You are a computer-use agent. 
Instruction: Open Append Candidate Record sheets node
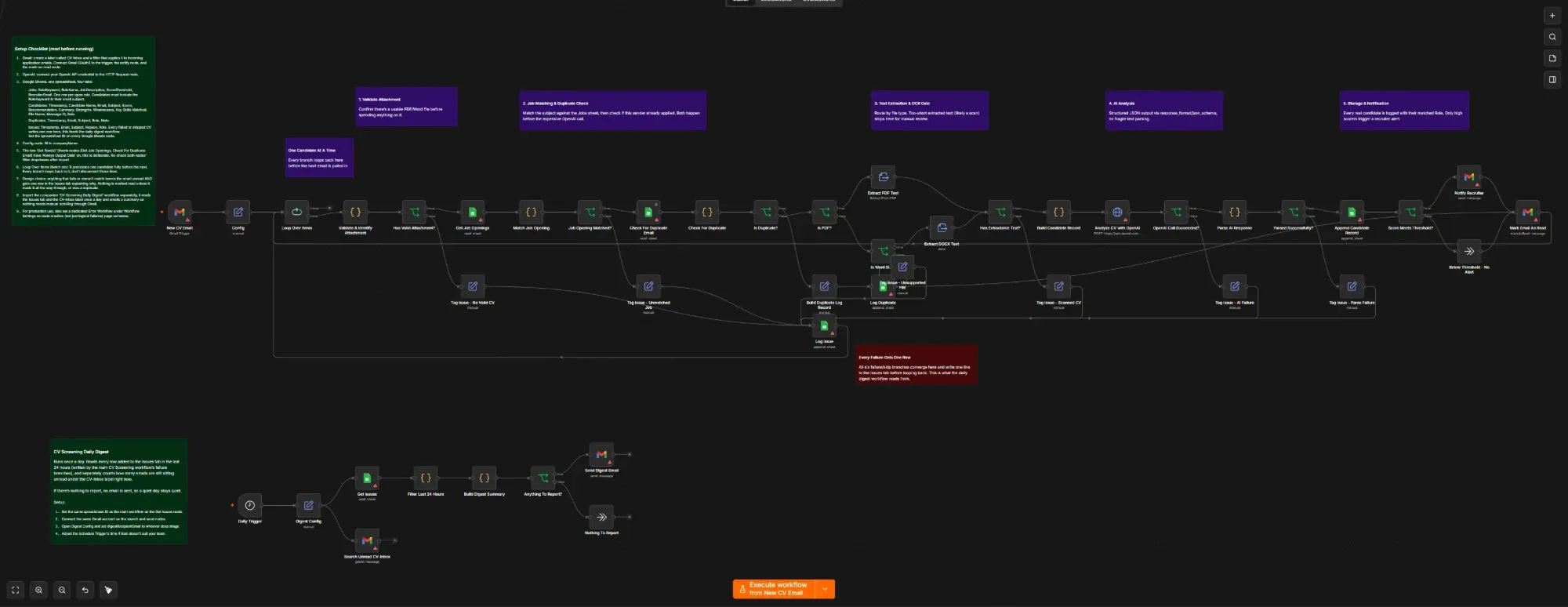pos(1352,212)
